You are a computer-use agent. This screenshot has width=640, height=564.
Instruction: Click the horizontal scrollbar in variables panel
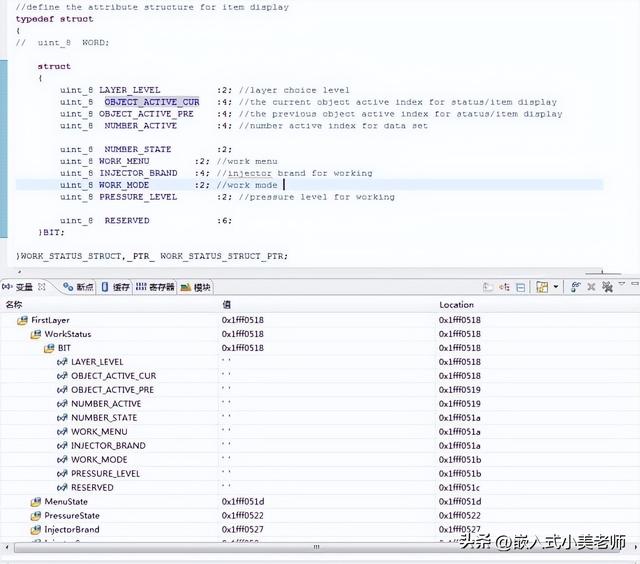200,548
